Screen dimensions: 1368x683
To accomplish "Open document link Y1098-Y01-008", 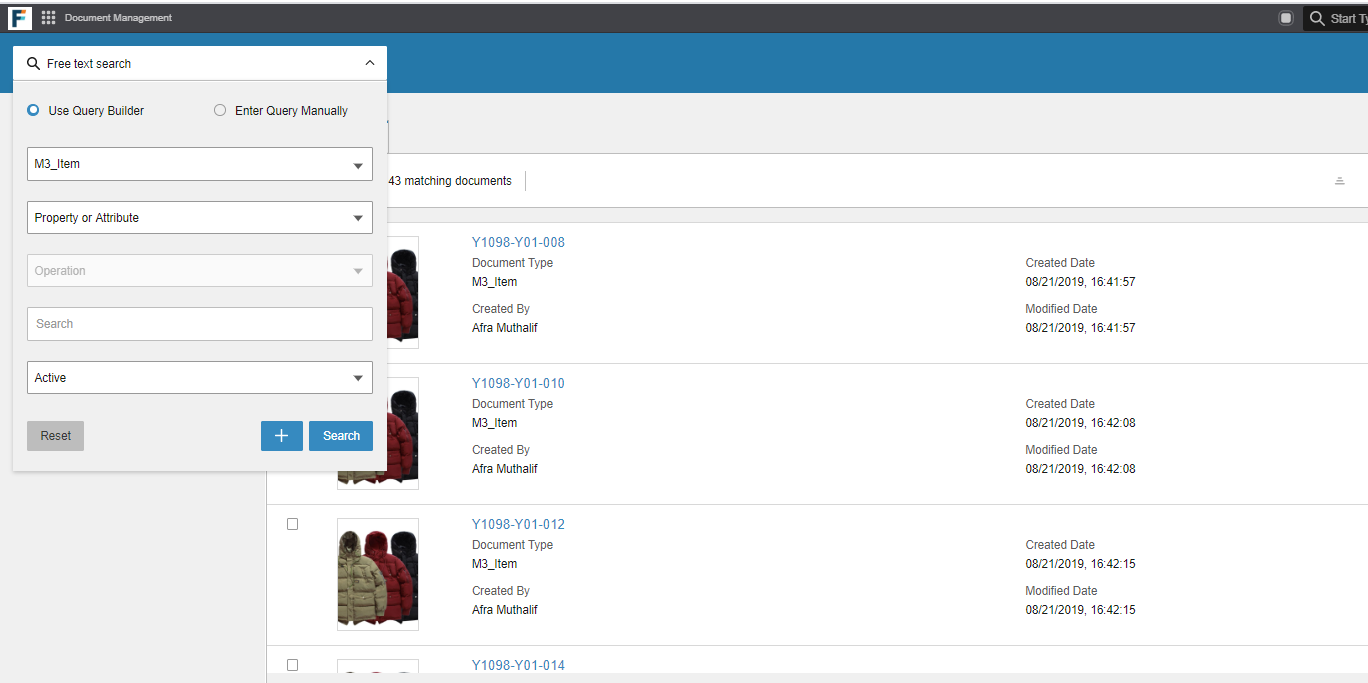I will point(518,242).
